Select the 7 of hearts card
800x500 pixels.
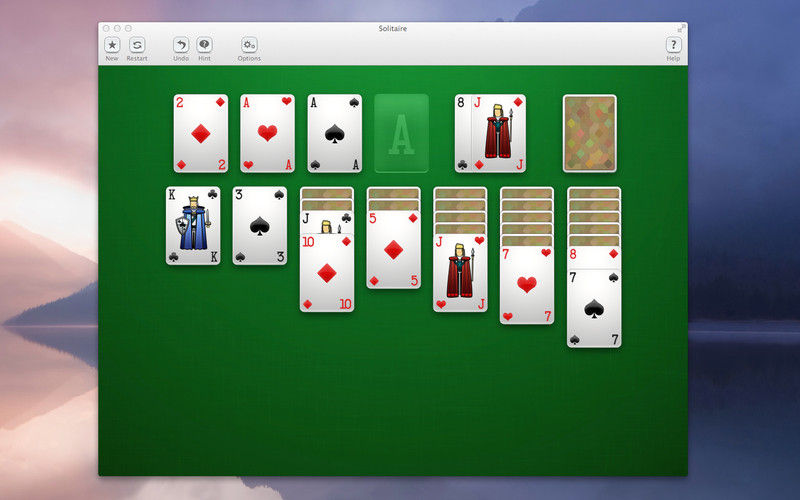[527, 285]
